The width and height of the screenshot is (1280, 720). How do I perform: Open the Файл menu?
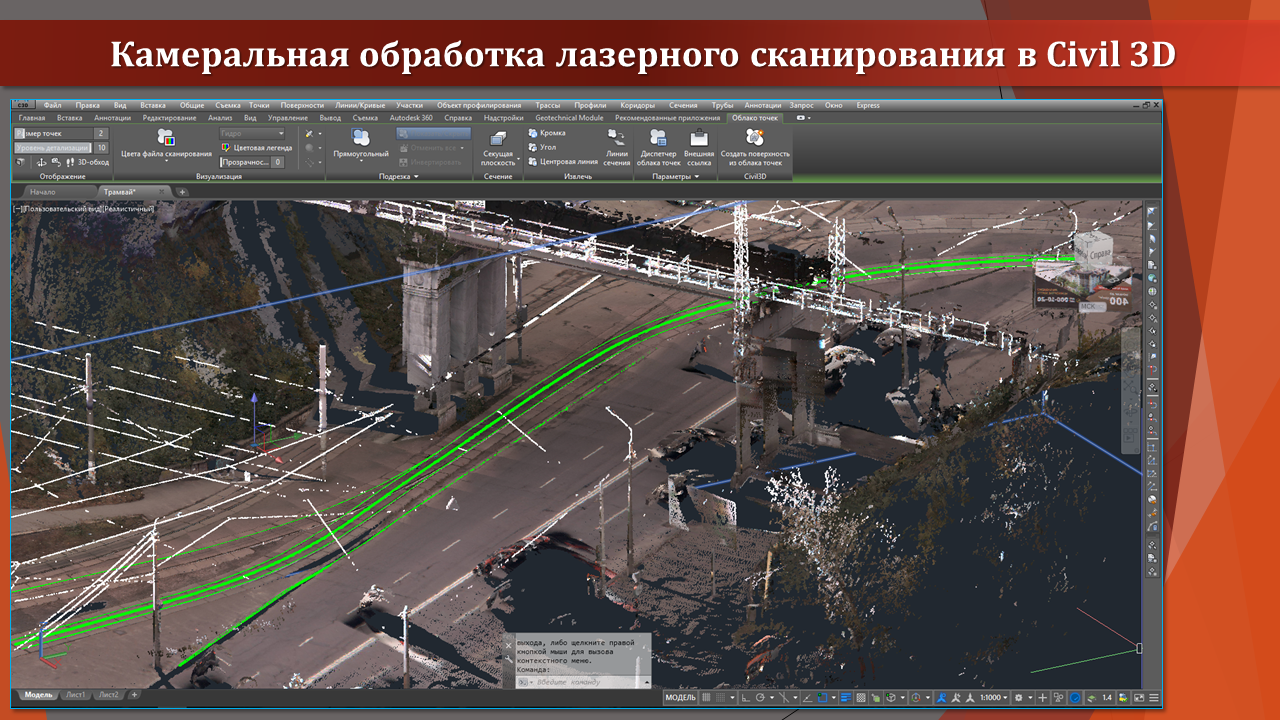point(52,105)
